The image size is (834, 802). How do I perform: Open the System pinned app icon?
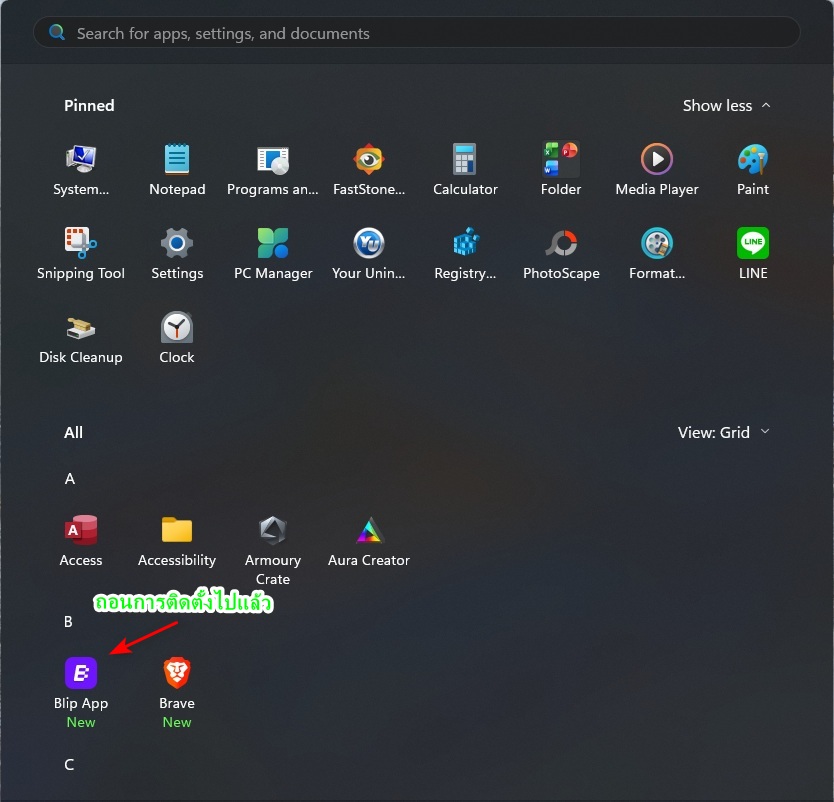[81, 159]
